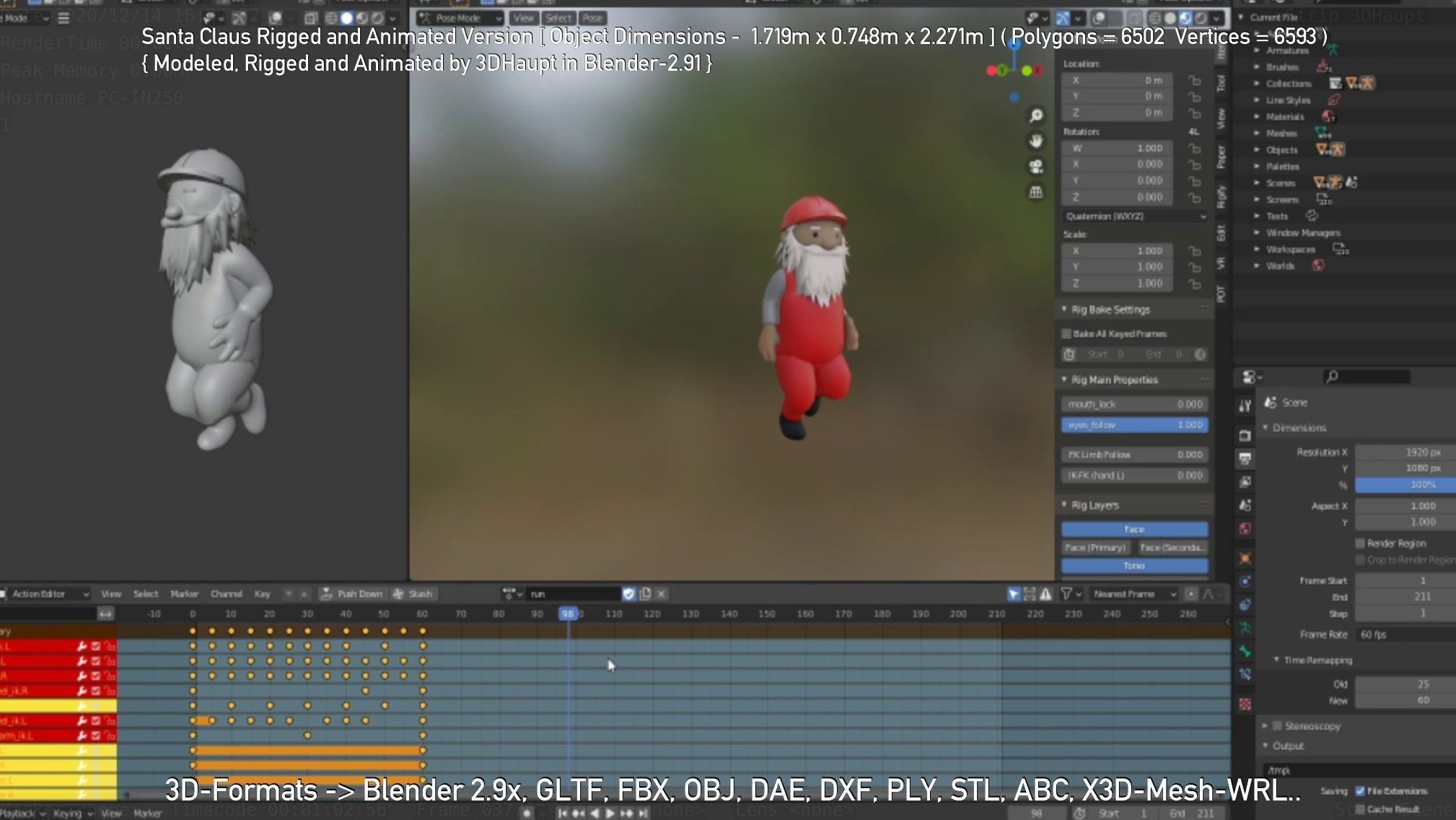Open Quaternion (WXYZ) rotation mode dropdown
Image resolution: width=1456 pixels, height=820 pixels.
pyautogui.click(x=1135, y=216)
